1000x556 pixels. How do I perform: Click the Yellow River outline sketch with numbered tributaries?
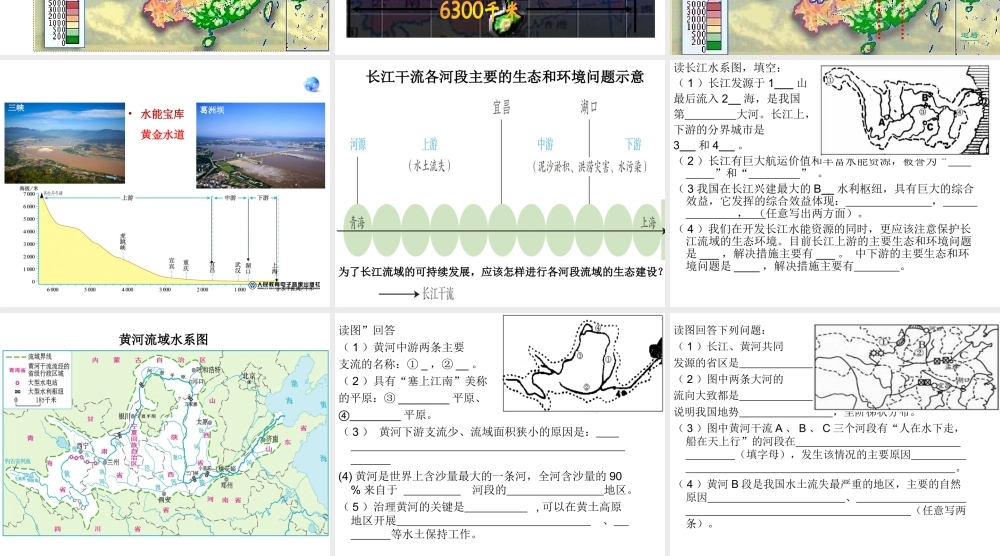point(583,363)
